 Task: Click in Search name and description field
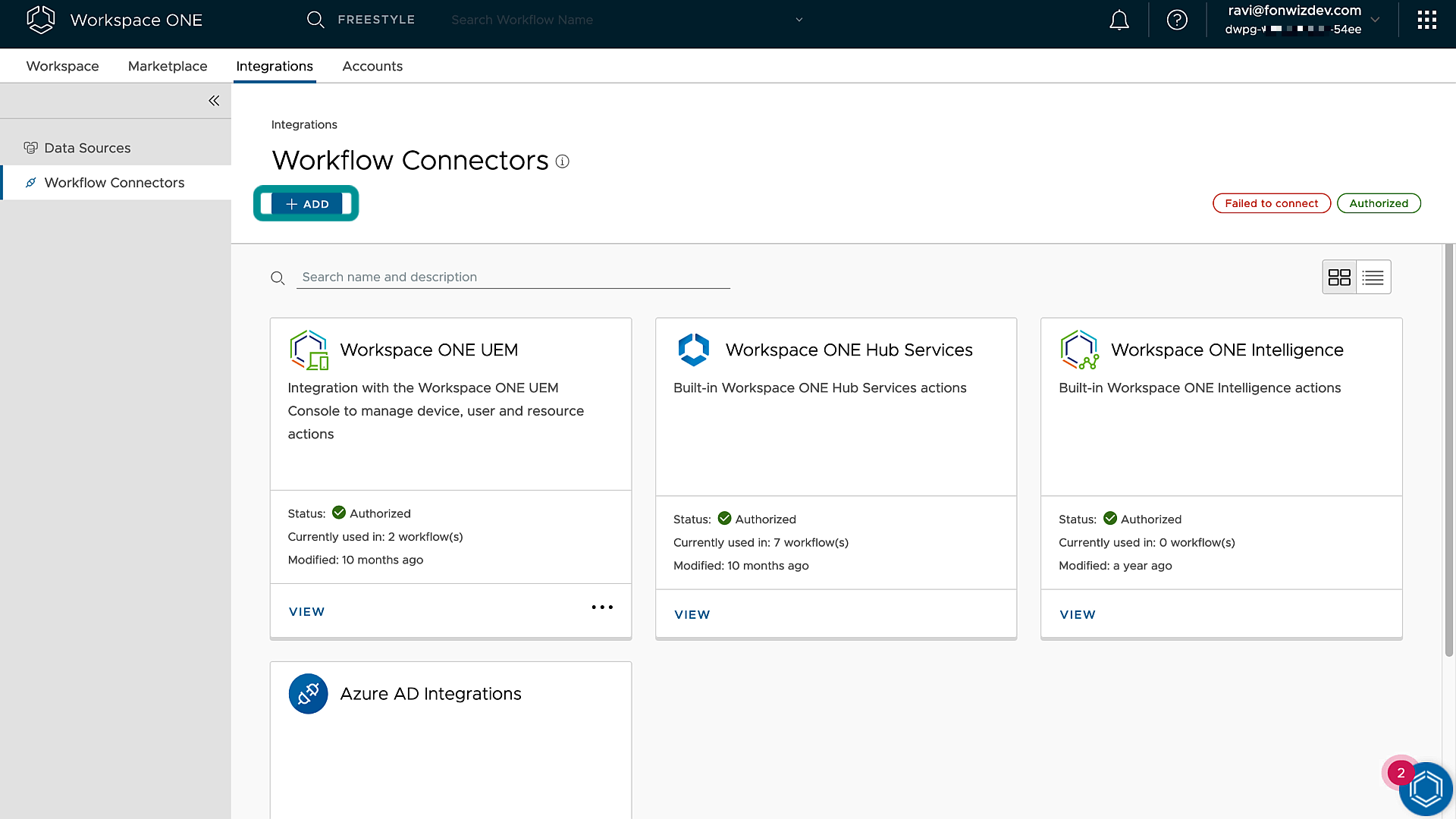pos(513,278)
